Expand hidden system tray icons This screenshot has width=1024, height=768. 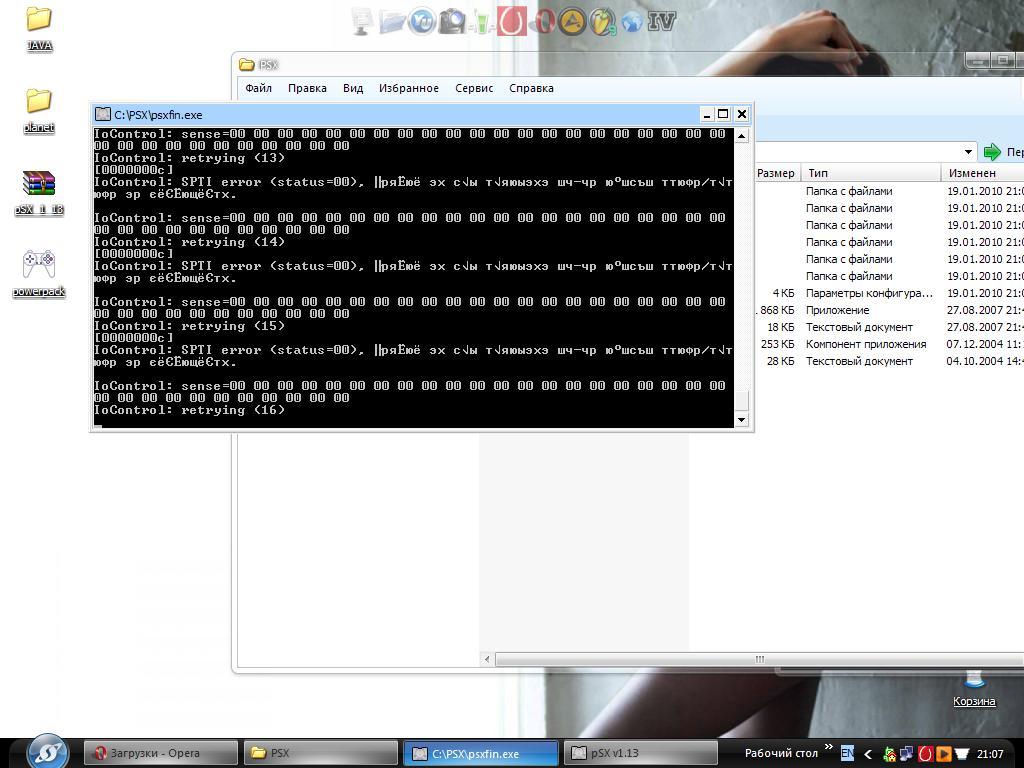tap(867, 754)
